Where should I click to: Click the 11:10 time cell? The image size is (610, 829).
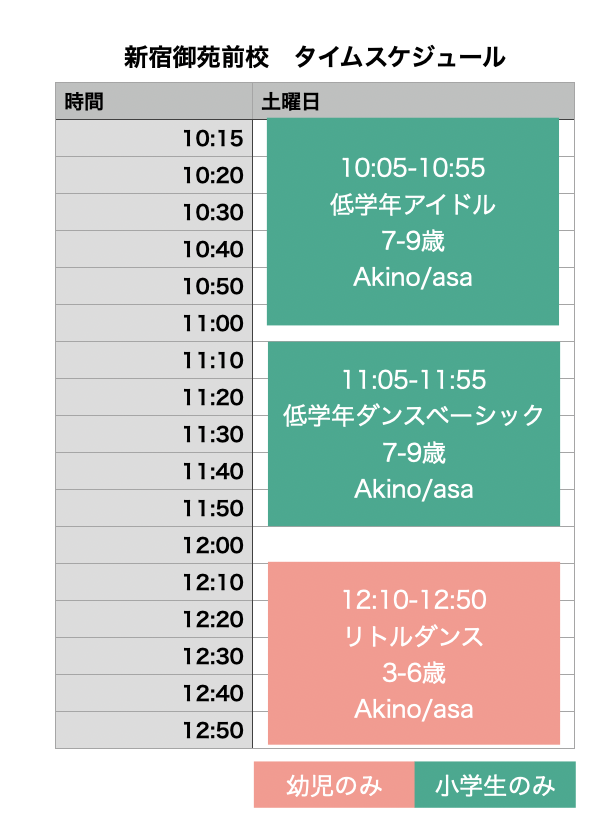click(x=153, y=361)
